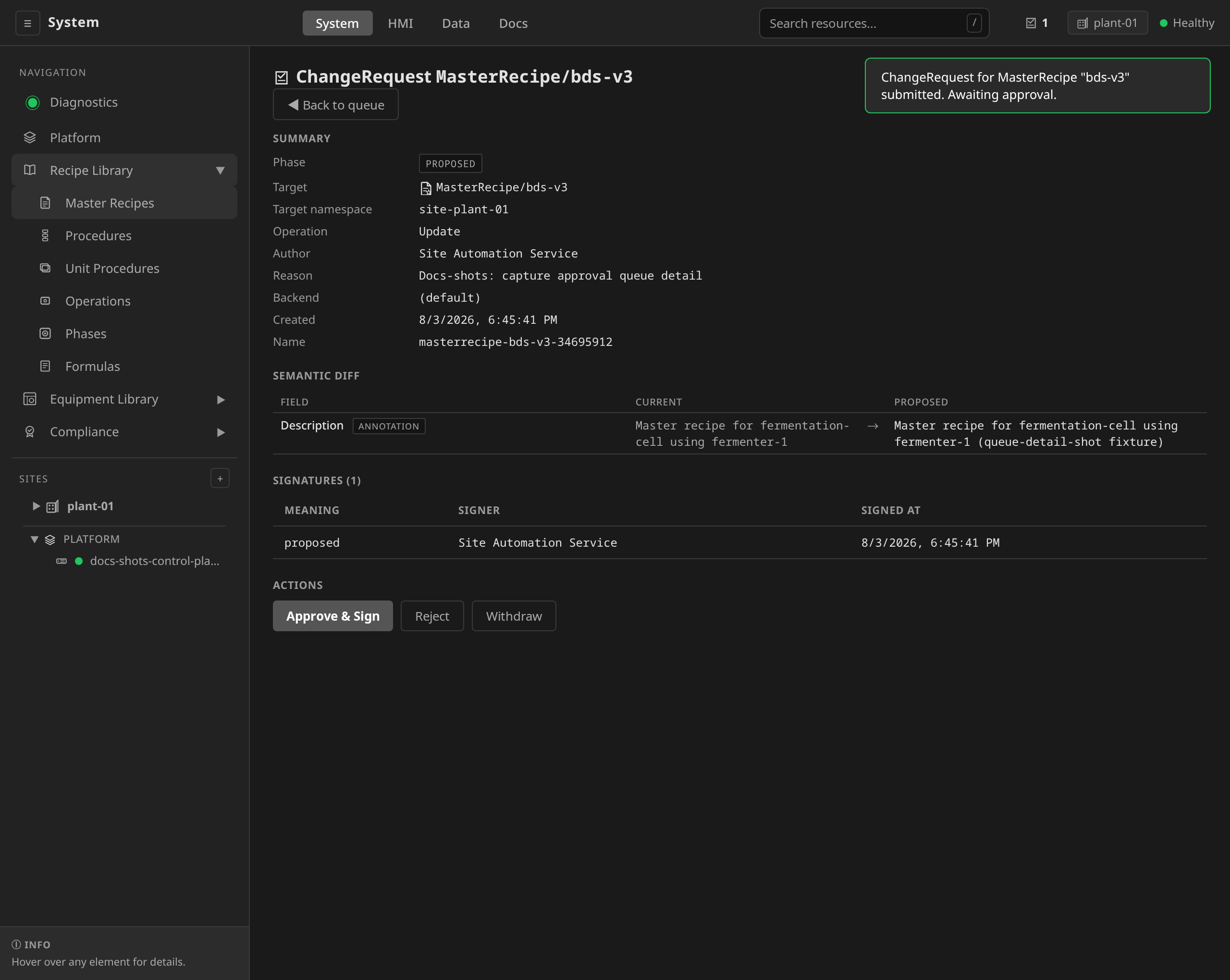1230x980 pixels.
Task: Open Platform in navigation
Action: click(124, 137)
